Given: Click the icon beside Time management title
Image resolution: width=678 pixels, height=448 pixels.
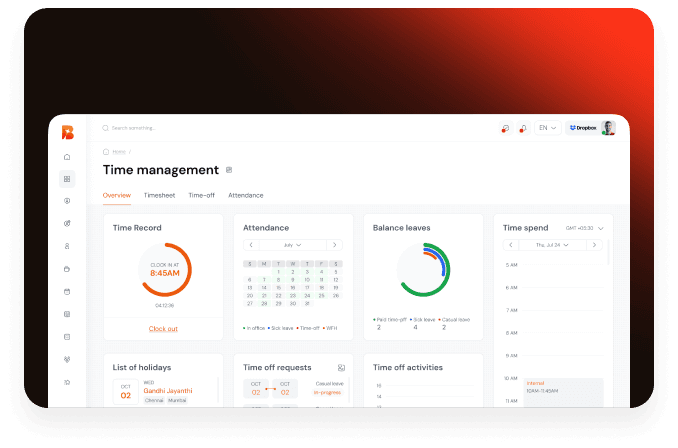Looking at the screenshot, I should tap(229, 170).
